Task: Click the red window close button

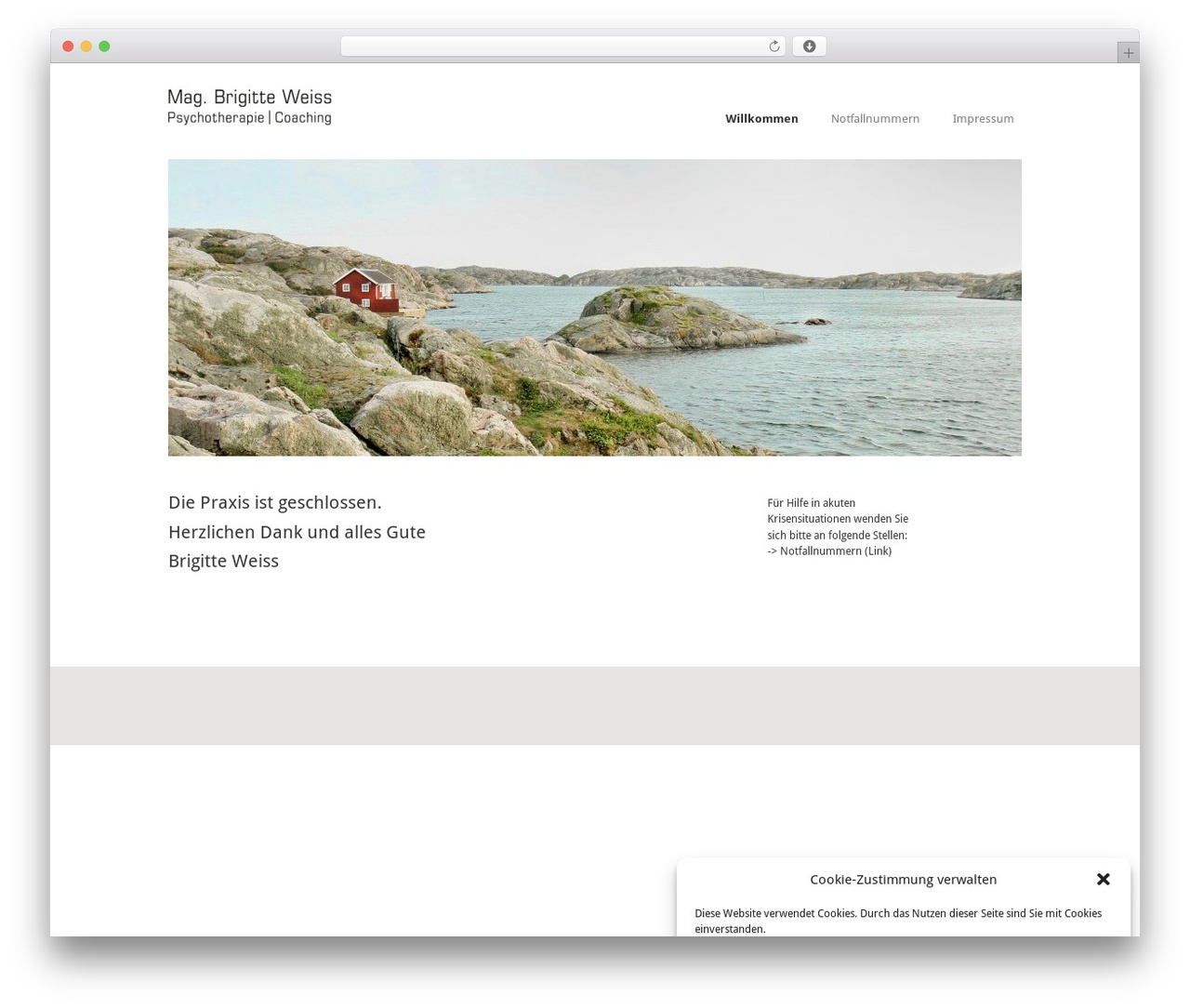Action: pyautogui.click(x=68, y=46)
